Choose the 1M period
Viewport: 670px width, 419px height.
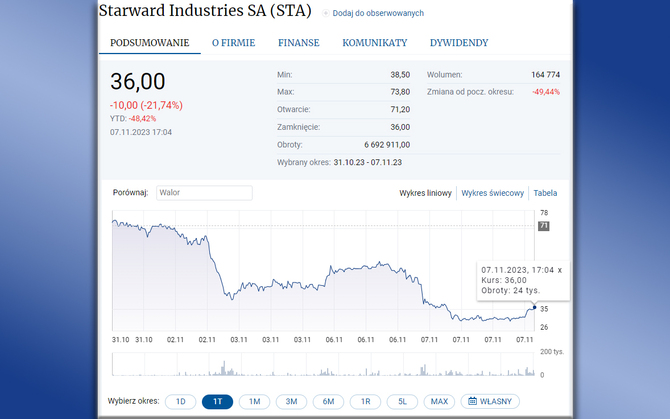coord(254,401)
